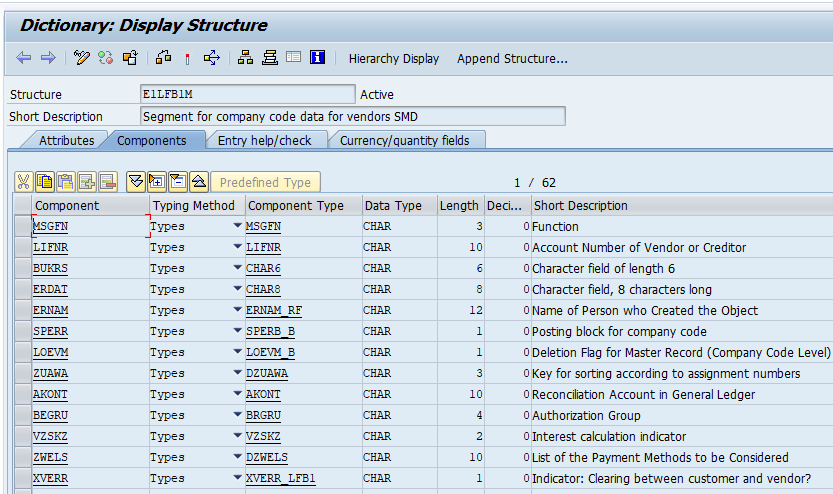Select the row selector for AKONT
Viewport: 833px width, 494px height.
pos(22,395)
